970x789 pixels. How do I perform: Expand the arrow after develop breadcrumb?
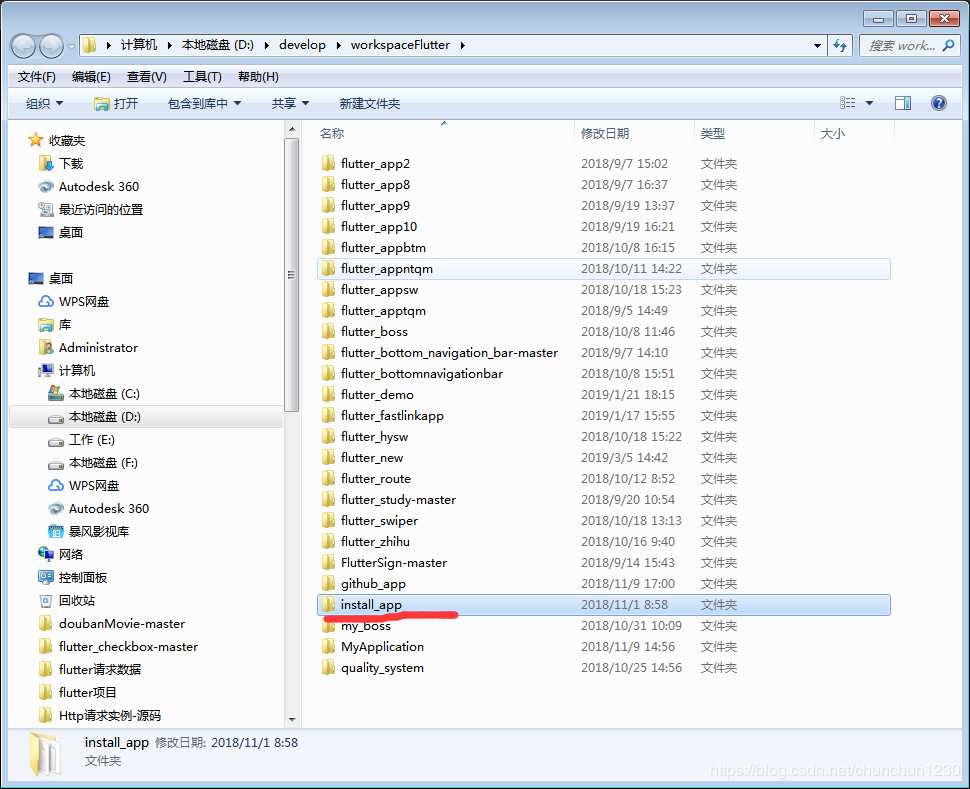point(338,45)
